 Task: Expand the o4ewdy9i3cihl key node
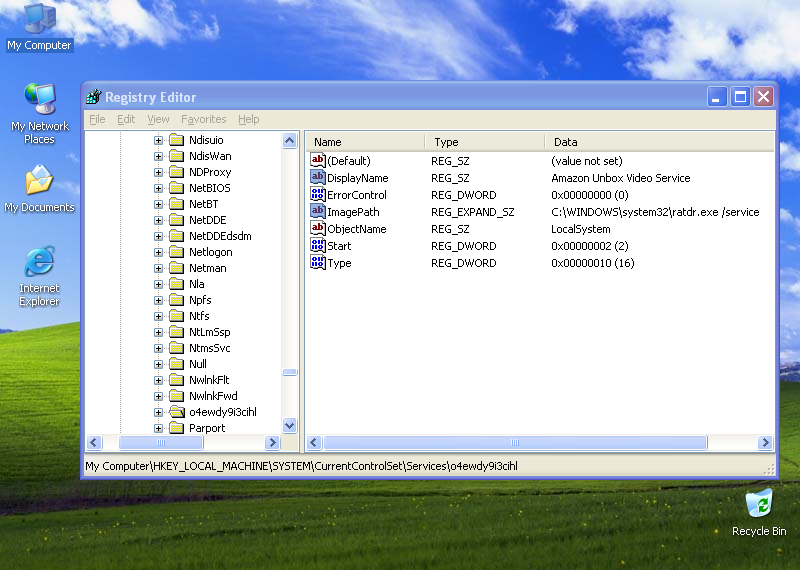(158, 412)
